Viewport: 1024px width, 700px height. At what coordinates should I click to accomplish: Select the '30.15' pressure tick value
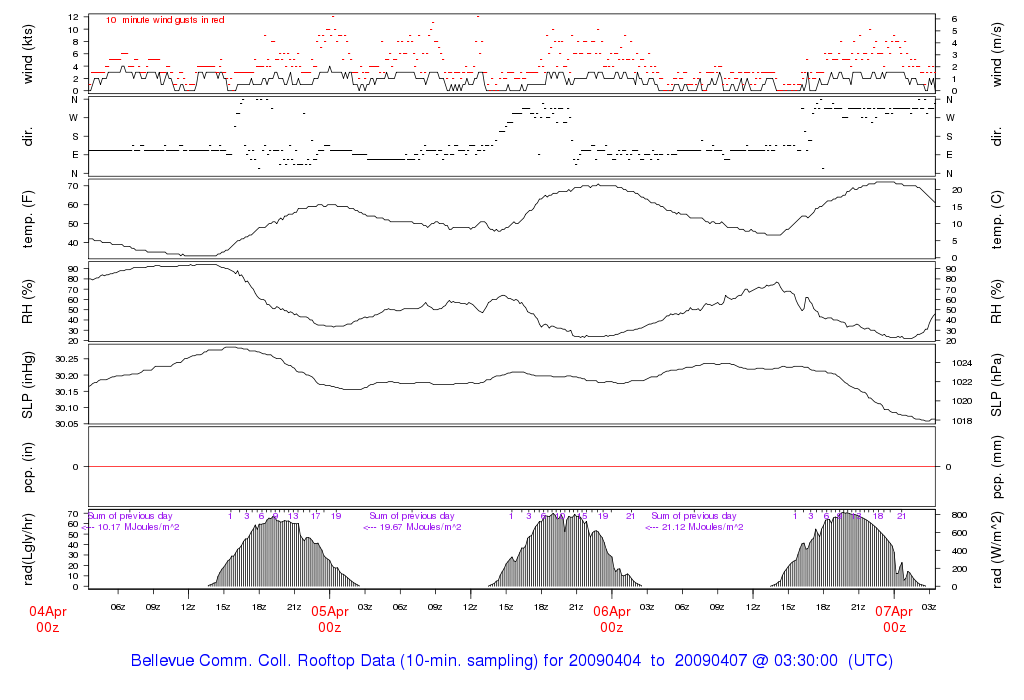click(x=67, y=392)
